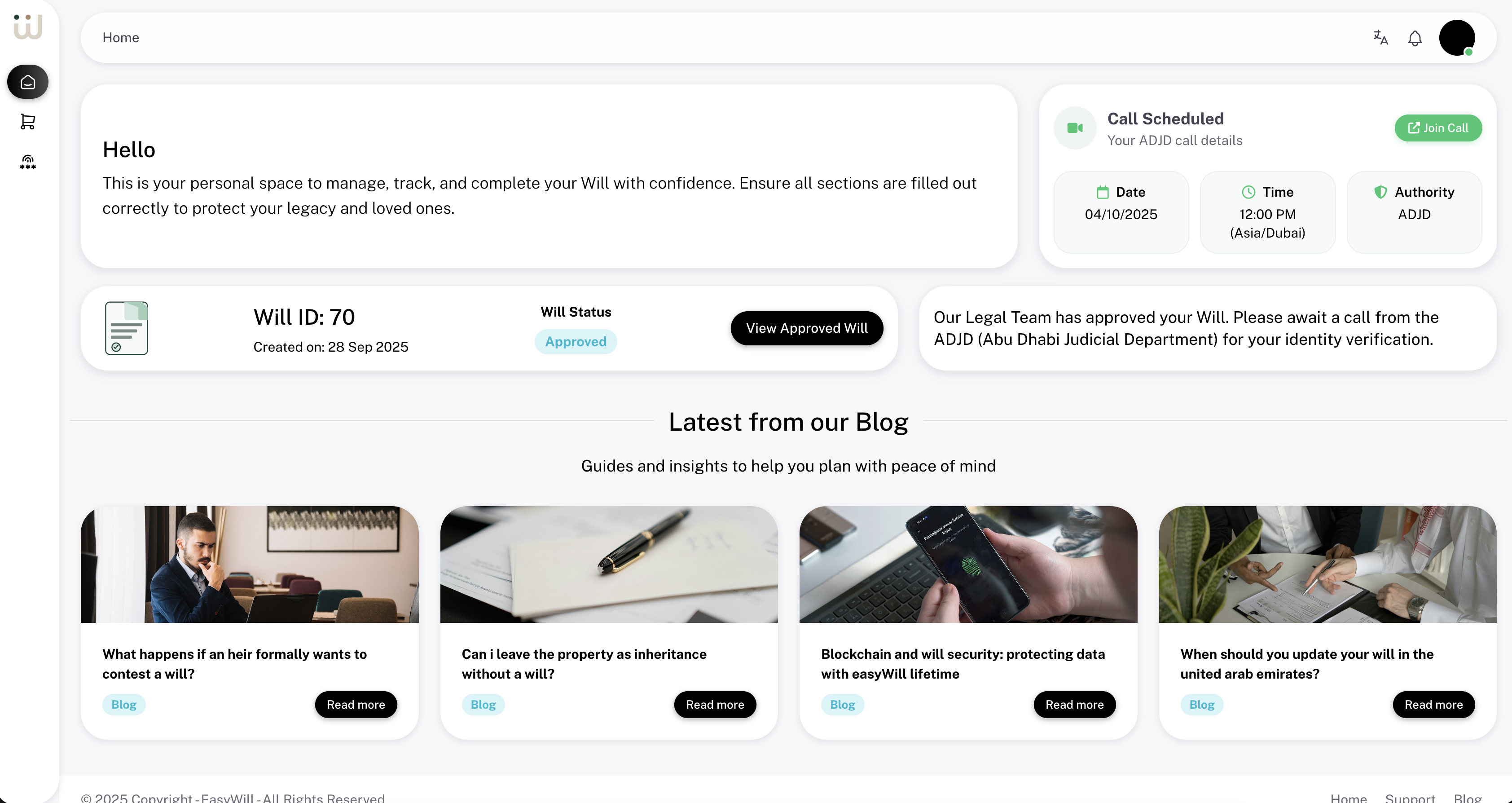
Task: Click the video camera call icon
Action: (1075, 128)
